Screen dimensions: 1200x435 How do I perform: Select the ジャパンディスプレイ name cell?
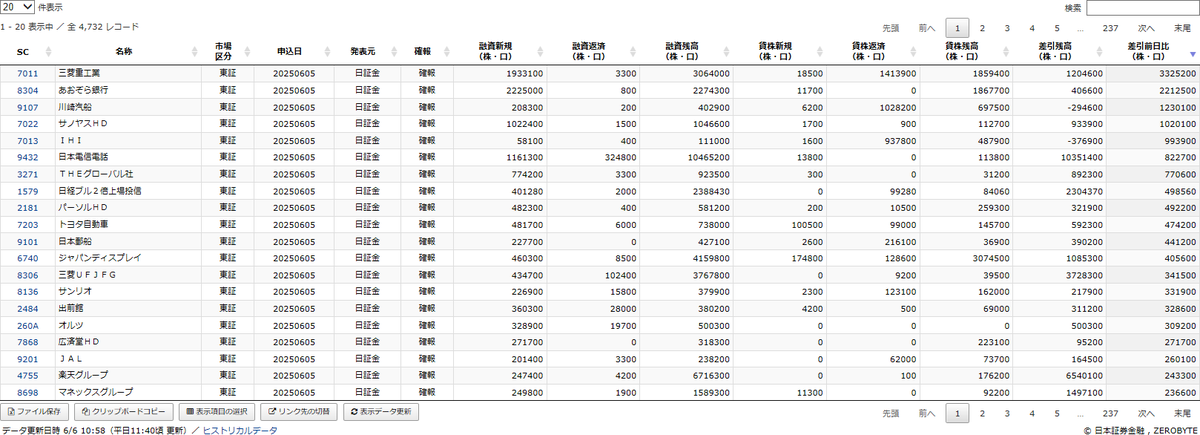coord(128,257)
